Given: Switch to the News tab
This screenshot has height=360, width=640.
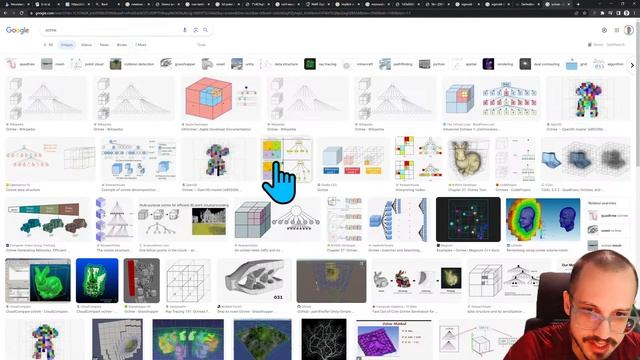Looking at the screenshot, I should 104,45.
